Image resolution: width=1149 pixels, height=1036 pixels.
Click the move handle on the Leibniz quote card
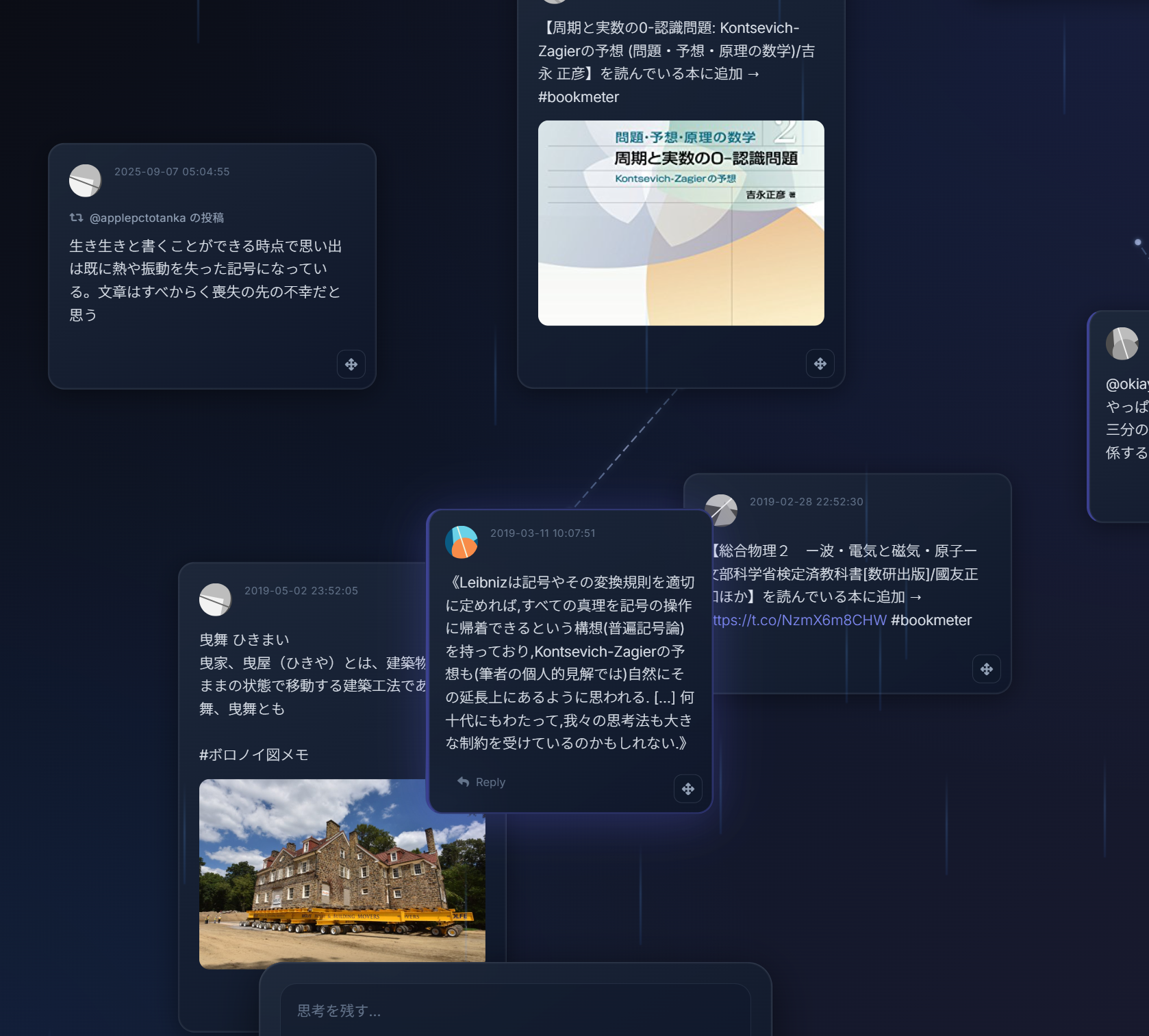click(688, 789)
